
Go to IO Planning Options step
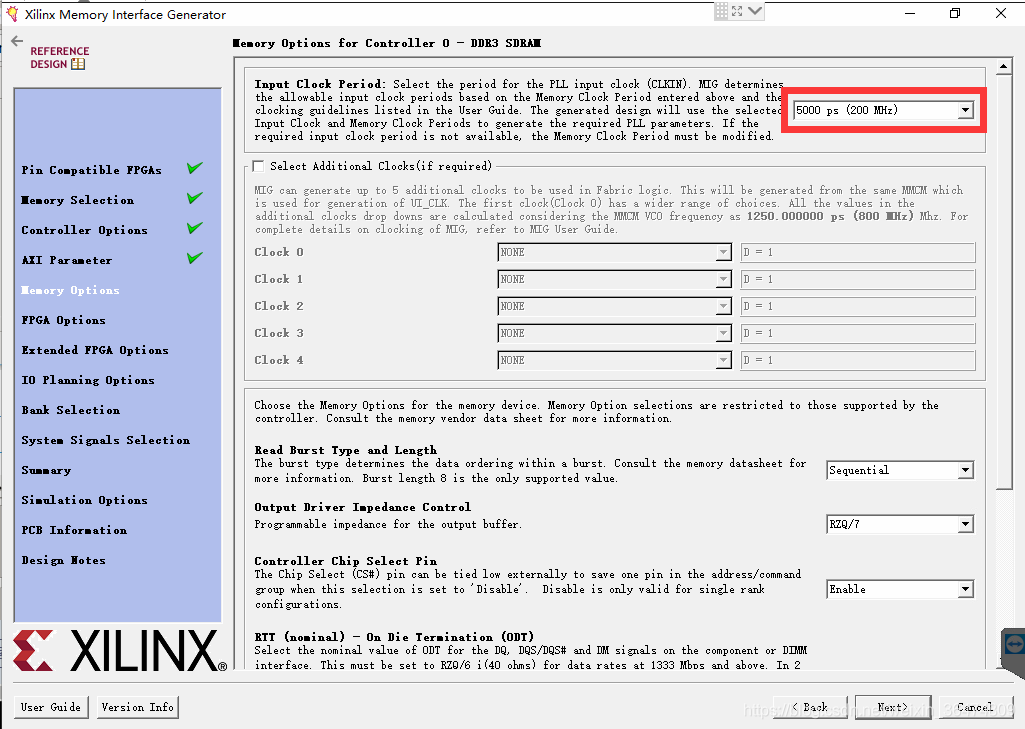(x=88, y=380)
